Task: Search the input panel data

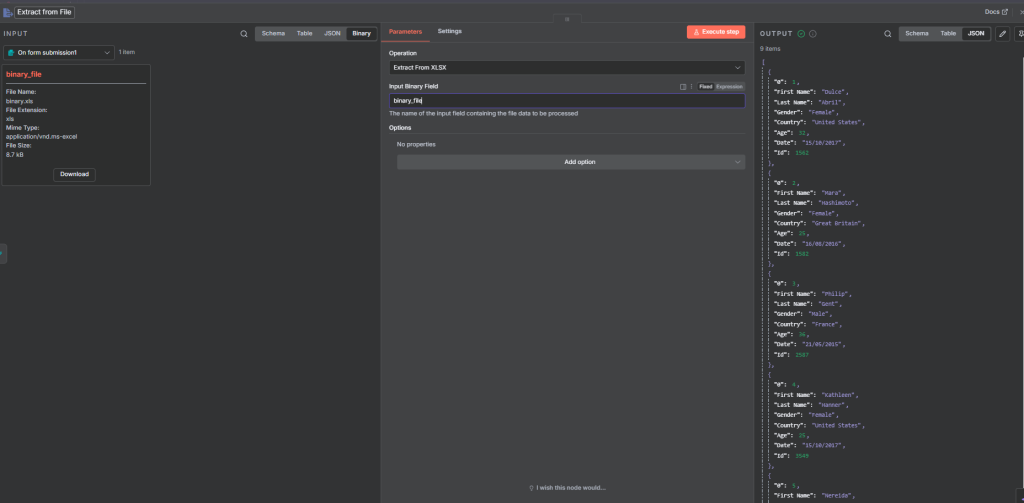Action: tap(243, 33)
